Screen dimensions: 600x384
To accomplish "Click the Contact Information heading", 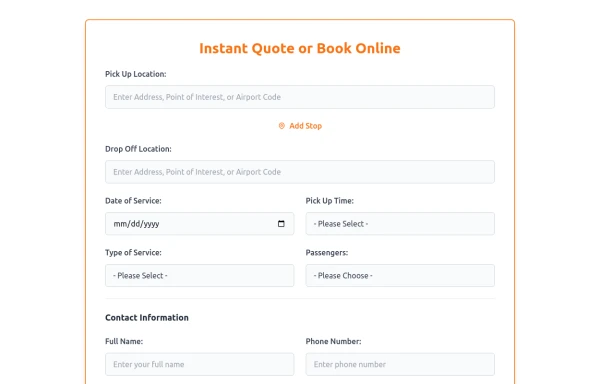I will (x=147, y=317).
